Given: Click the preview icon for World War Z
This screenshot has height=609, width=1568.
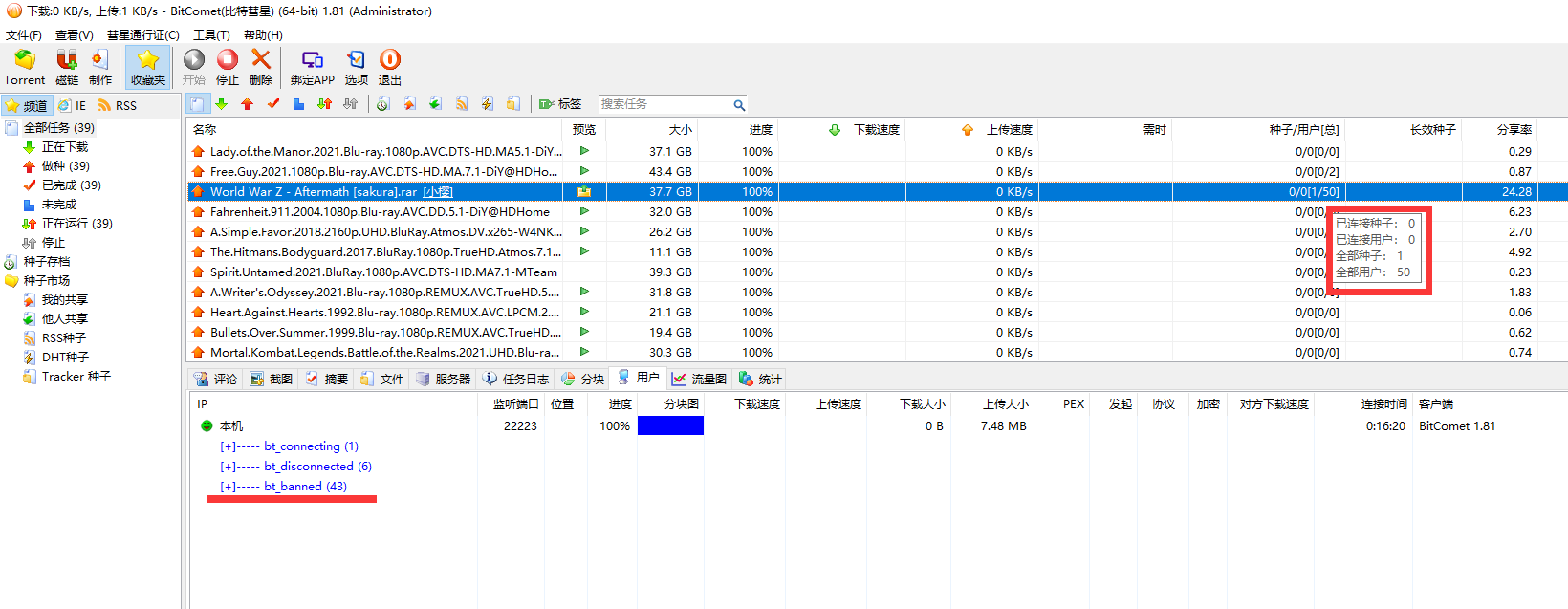Looking at the screenshot, I should (x=584, y=191).
